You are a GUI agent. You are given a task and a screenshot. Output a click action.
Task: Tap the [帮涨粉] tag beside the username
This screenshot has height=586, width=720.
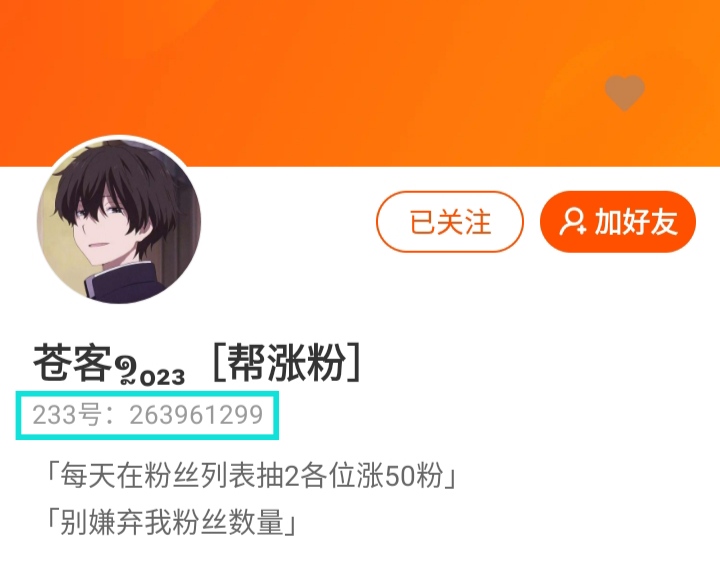[287, 362]
